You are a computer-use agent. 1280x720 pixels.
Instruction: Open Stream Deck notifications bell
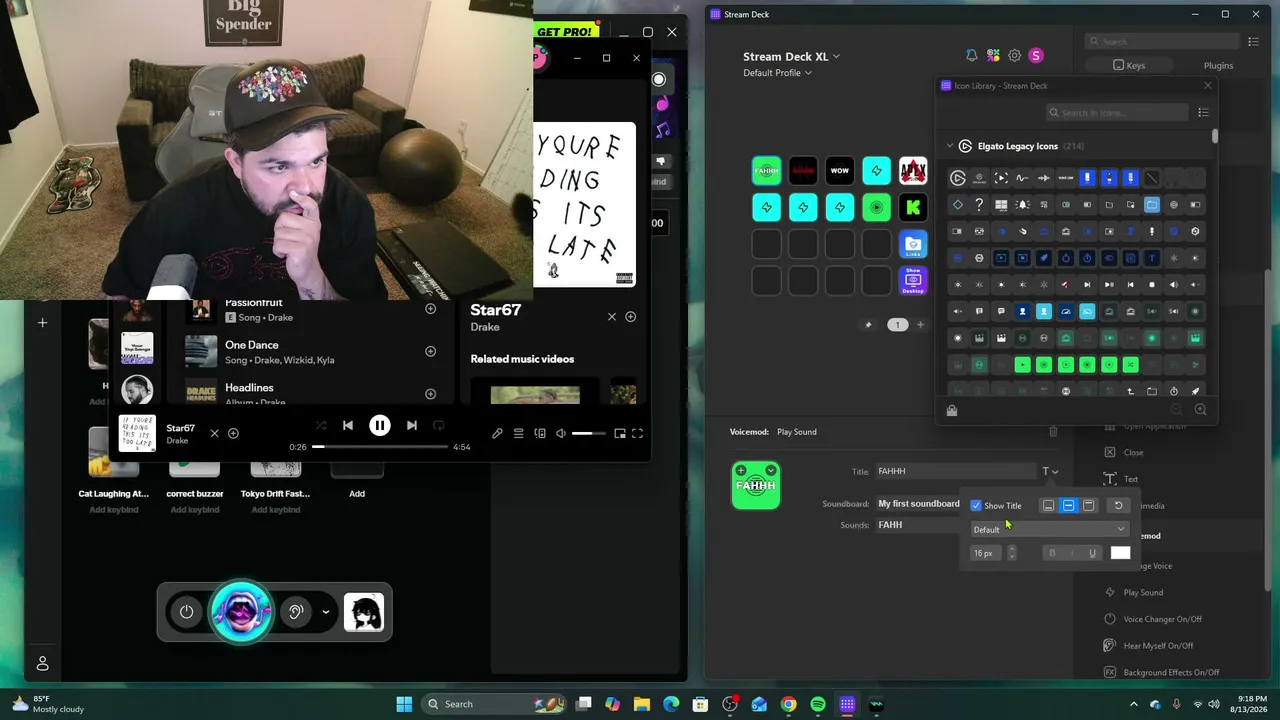[971, 56]
